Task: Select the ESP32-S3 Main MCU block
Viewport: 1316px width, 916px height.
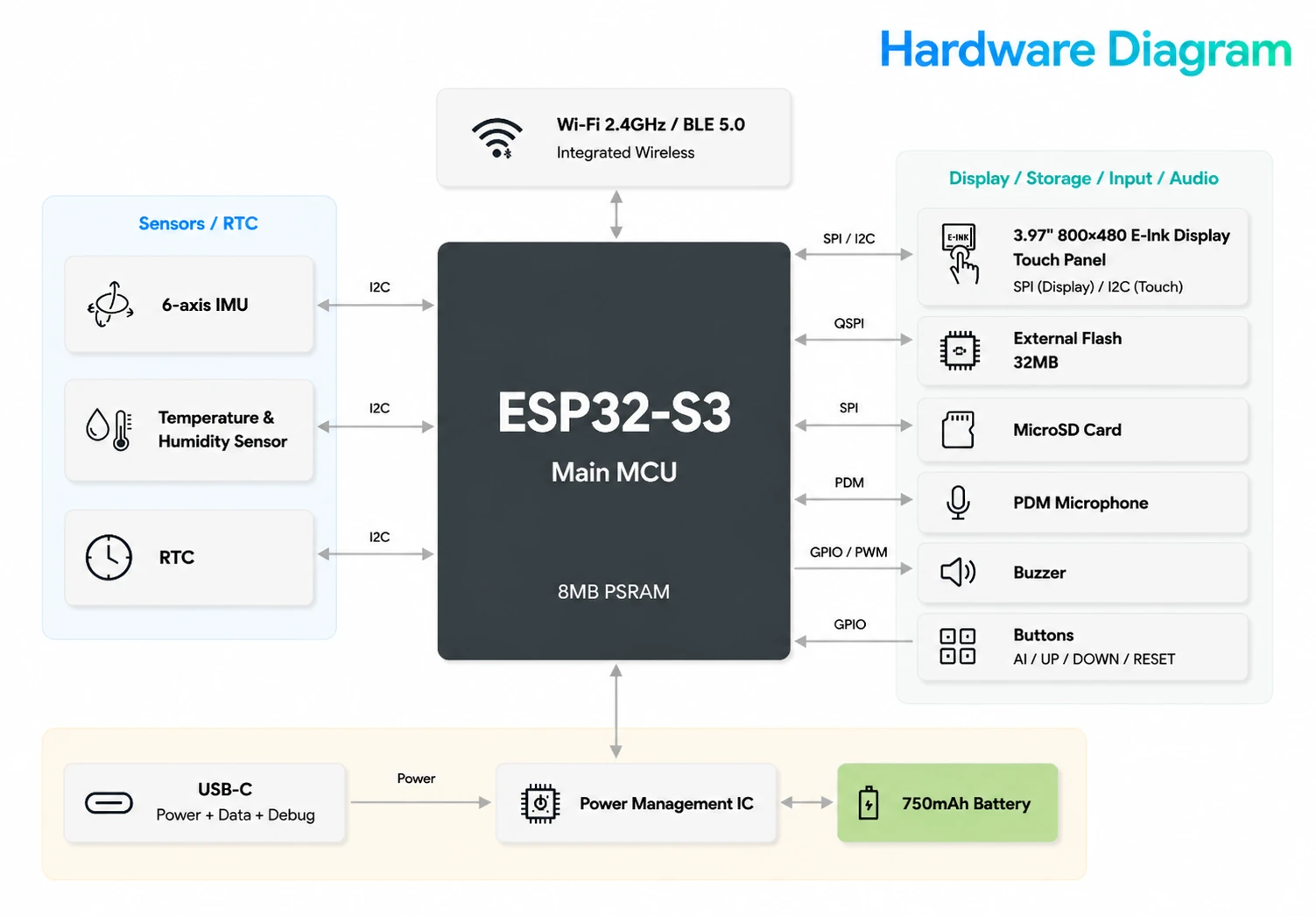Action: click(614, 451)
